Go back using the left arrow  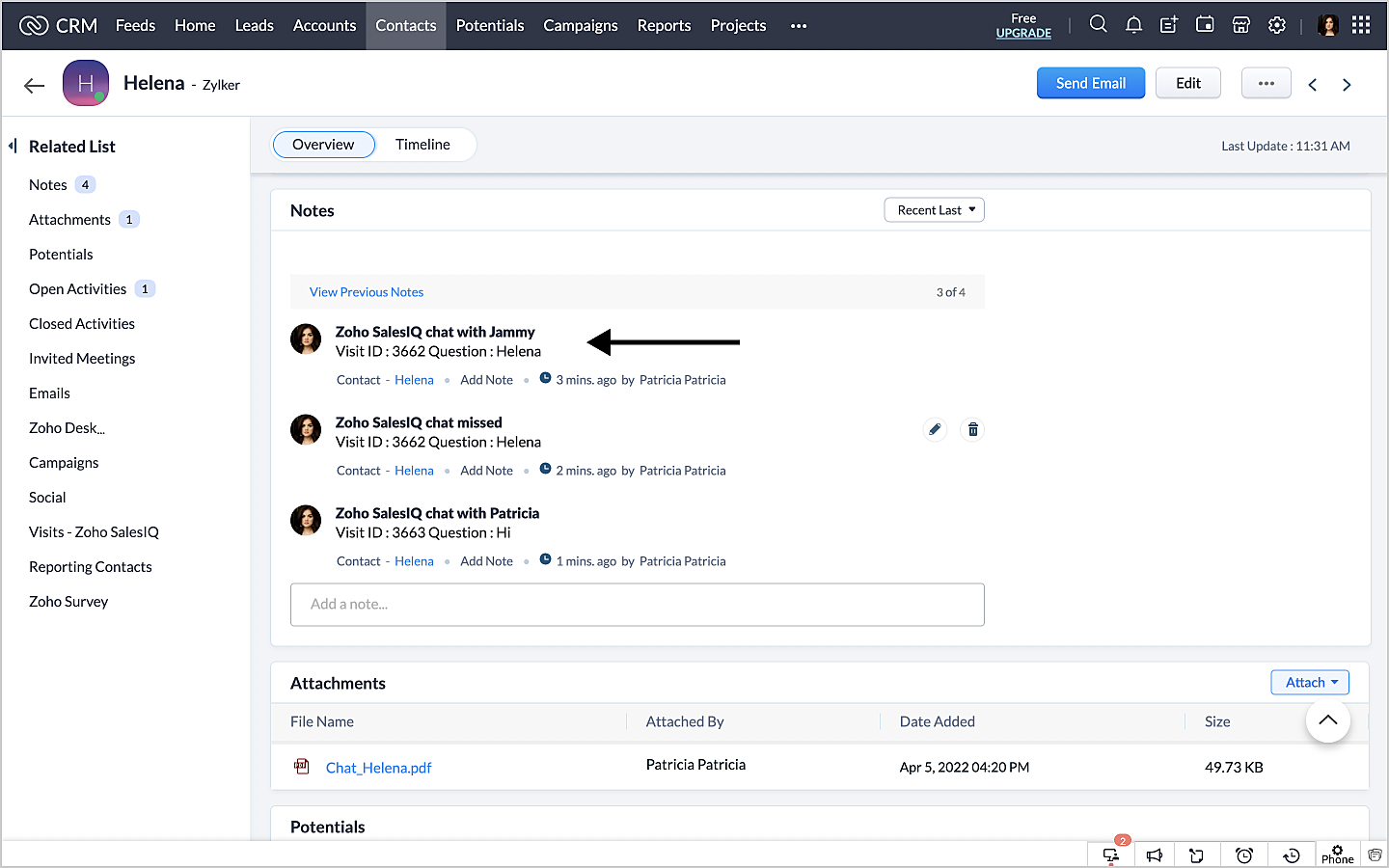click(x=35, y=85)
